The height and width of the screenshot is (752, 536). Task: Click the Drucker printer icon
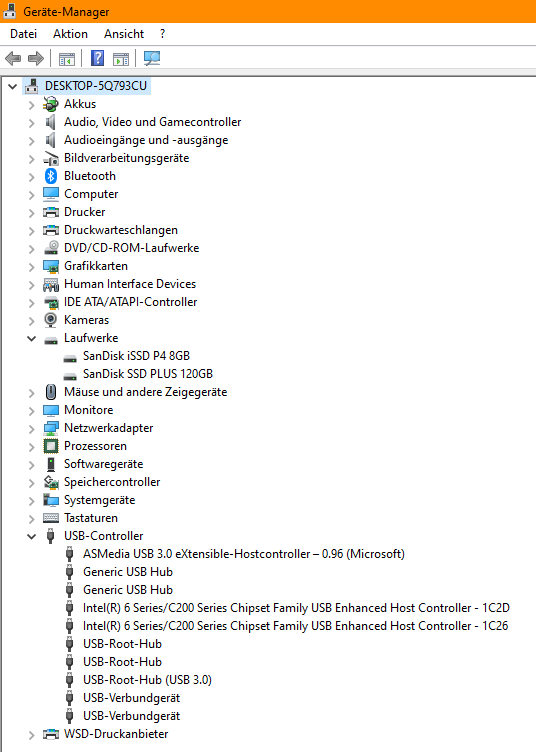pyautogui.click(x=51, y=212)
